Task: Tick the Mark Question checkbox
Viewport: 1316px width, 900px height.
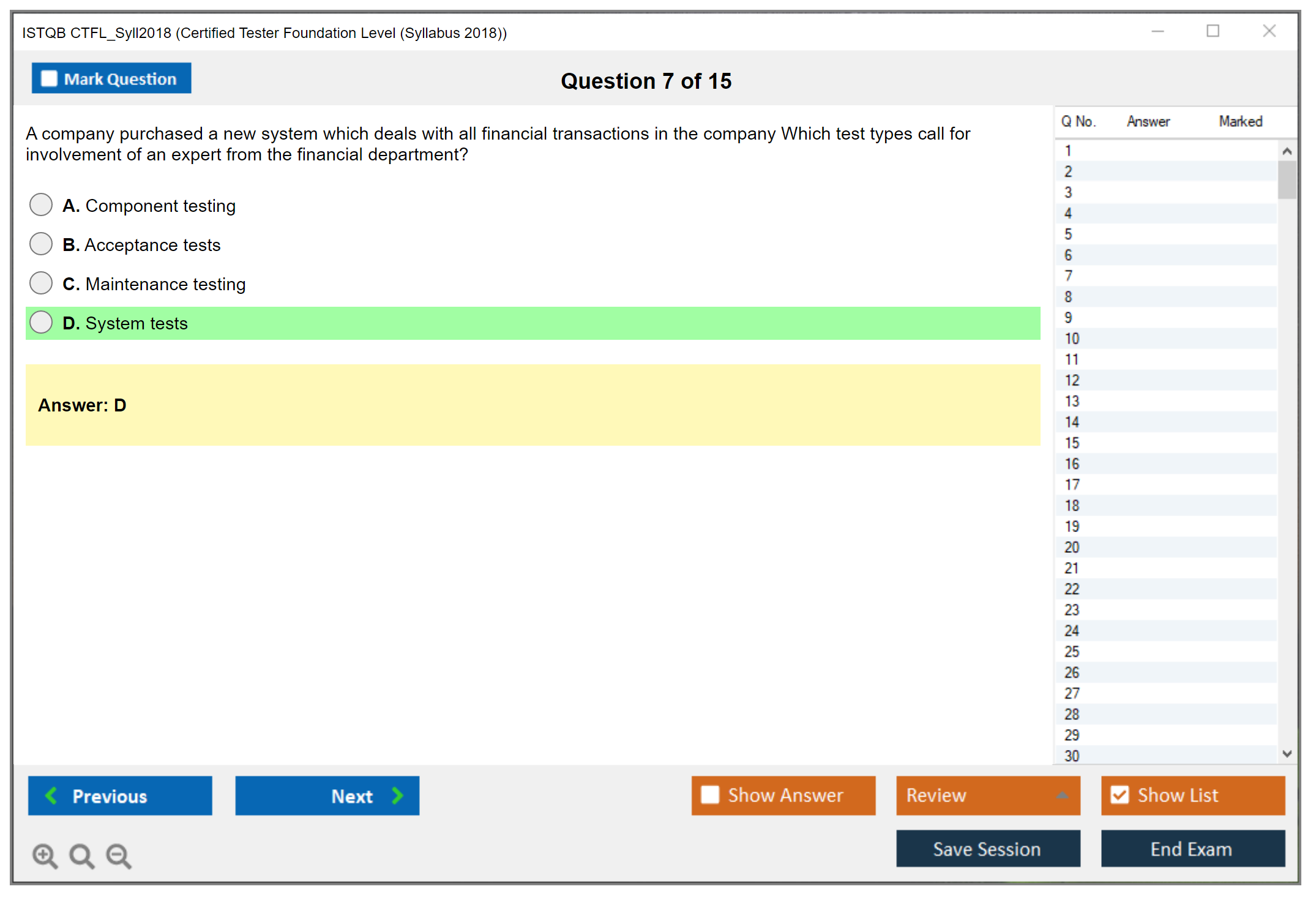Action: [49, 78]
